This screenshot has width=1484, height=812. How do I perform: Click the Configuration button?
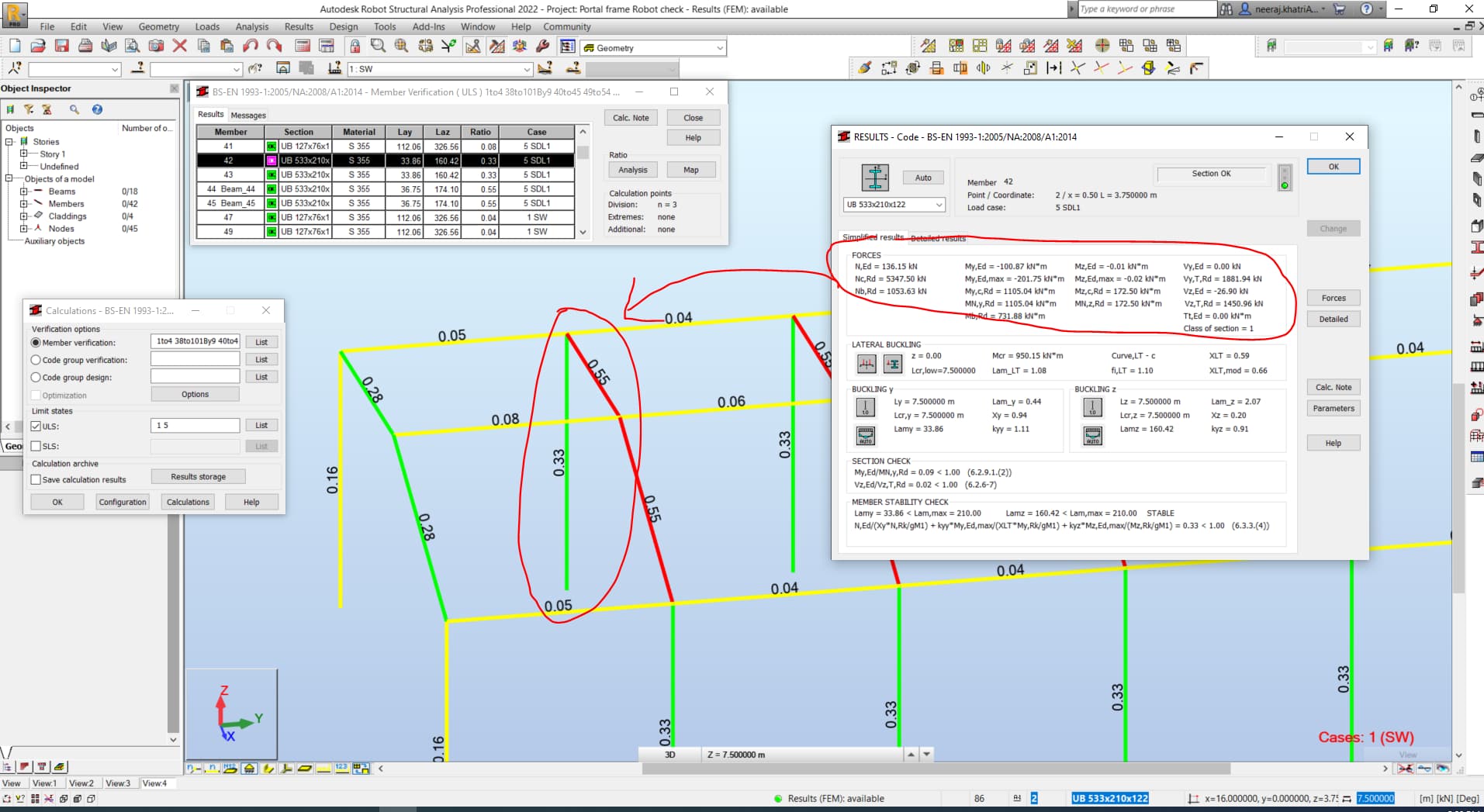pos(123,502)
